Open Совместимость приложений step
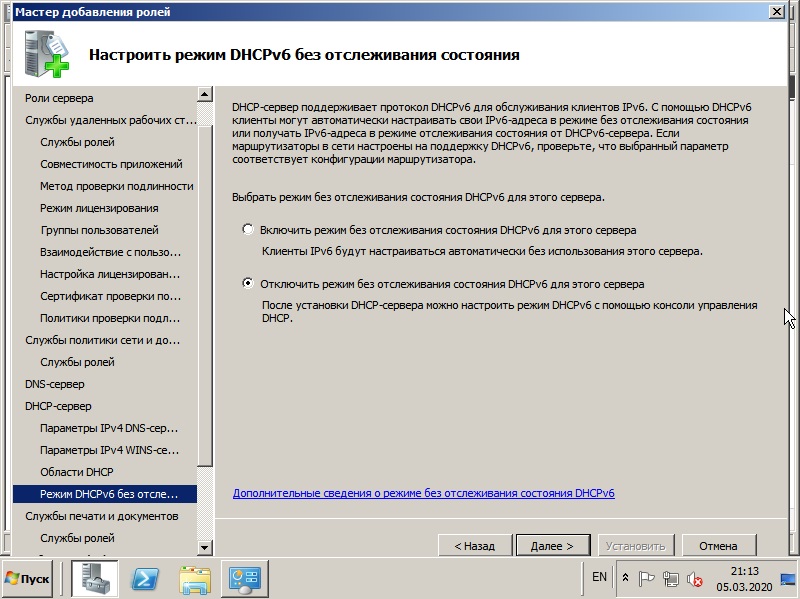The image size is (800, 599). click(111, 164)
